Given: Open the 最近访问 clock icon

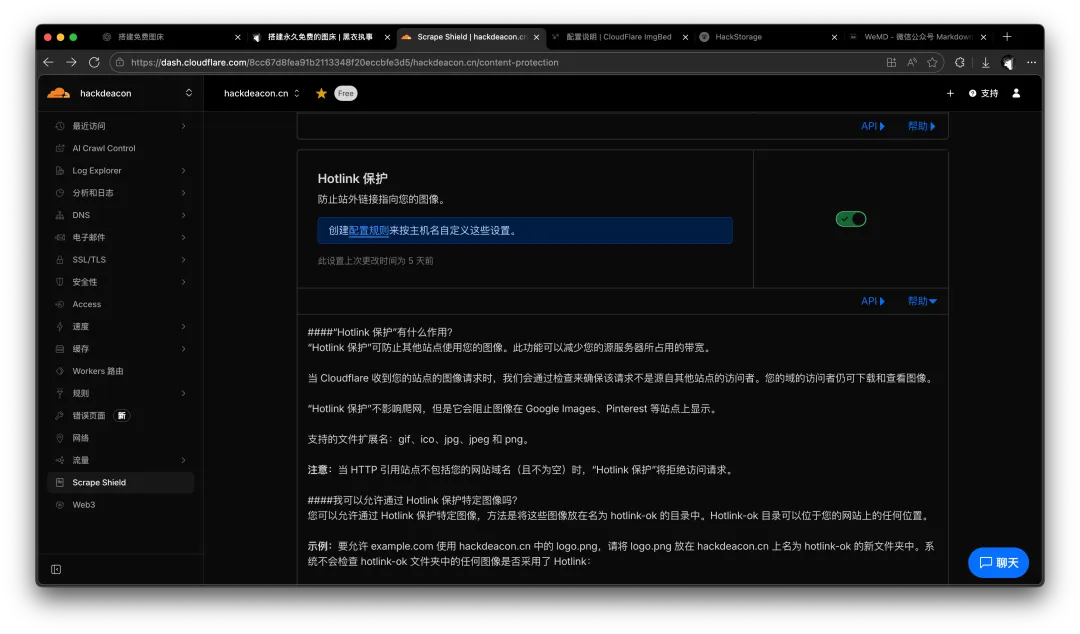Looking at the screenshot, I should [60, 126].
